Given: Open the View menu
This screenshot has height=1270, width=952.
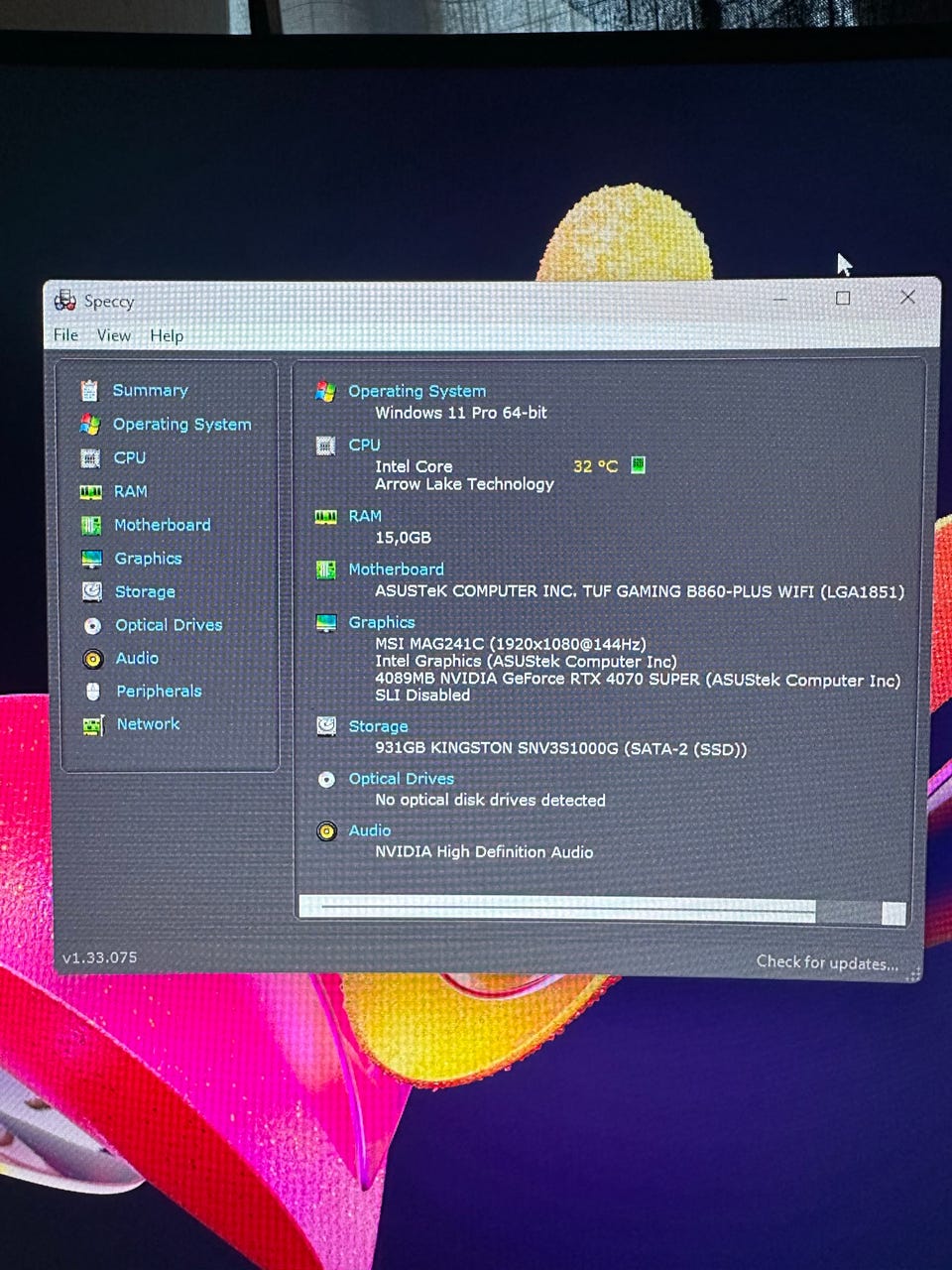Looking at the screenshot, I should point(114,335).
